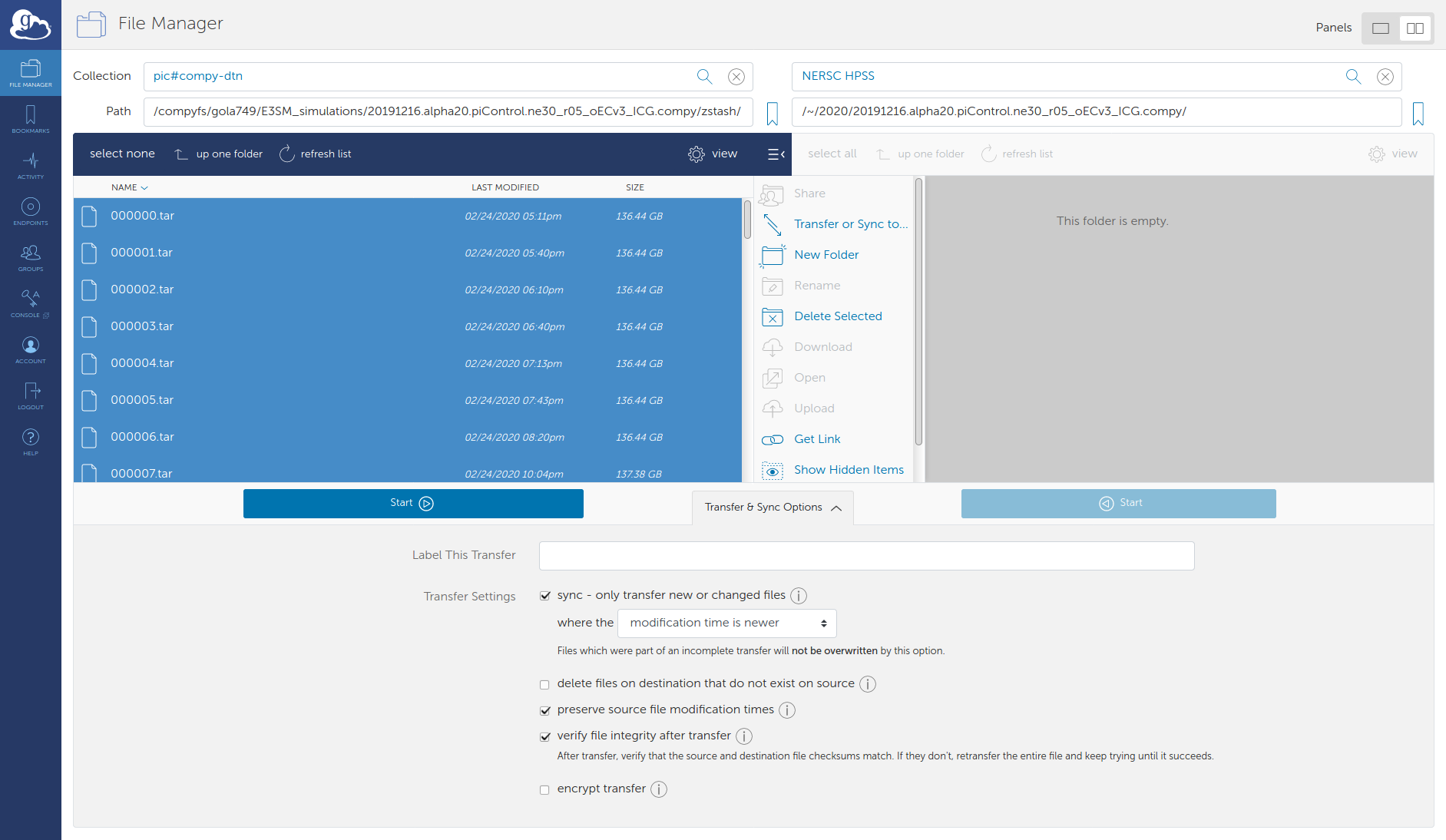Bookmark the right panel path
Viewport: 1446px width, 840px height.
click(x=1418, y=114)
